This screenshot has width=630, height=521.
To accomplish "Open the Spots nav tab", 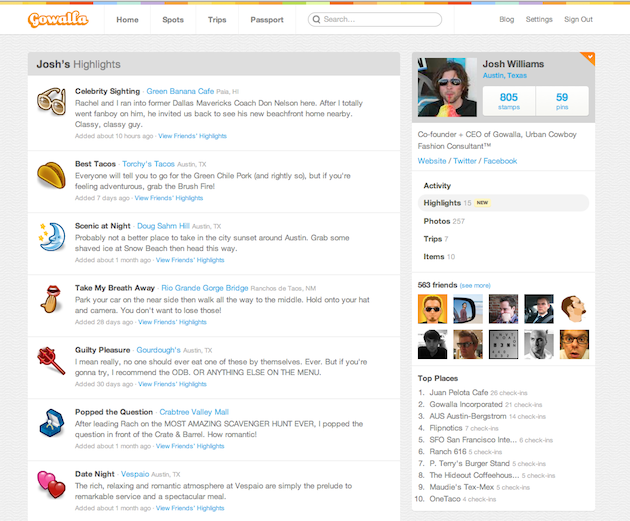I will pos(173,20).
